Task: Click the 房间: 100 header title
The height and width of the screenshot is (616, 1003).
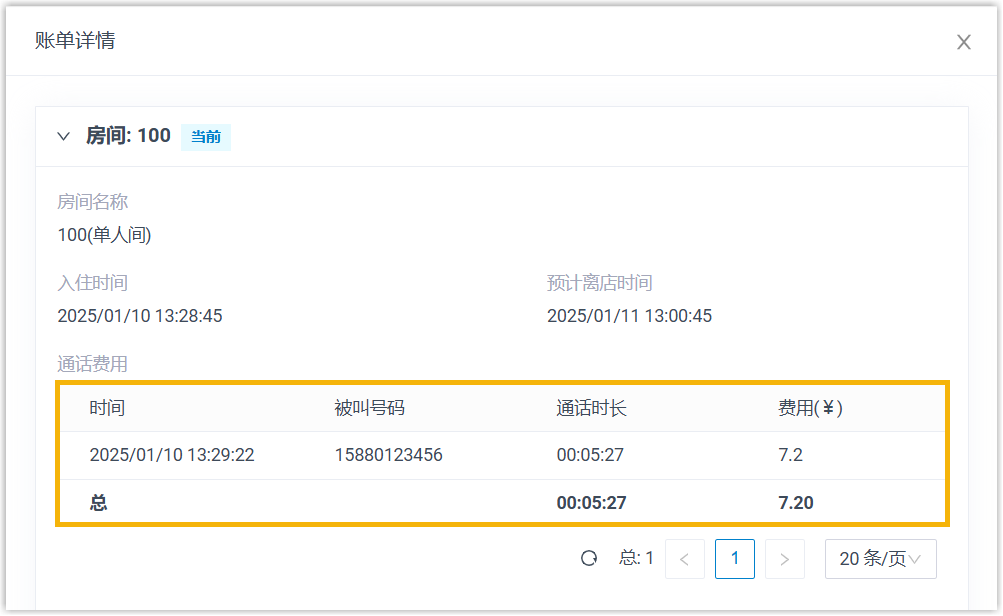Action: [128, 136]
